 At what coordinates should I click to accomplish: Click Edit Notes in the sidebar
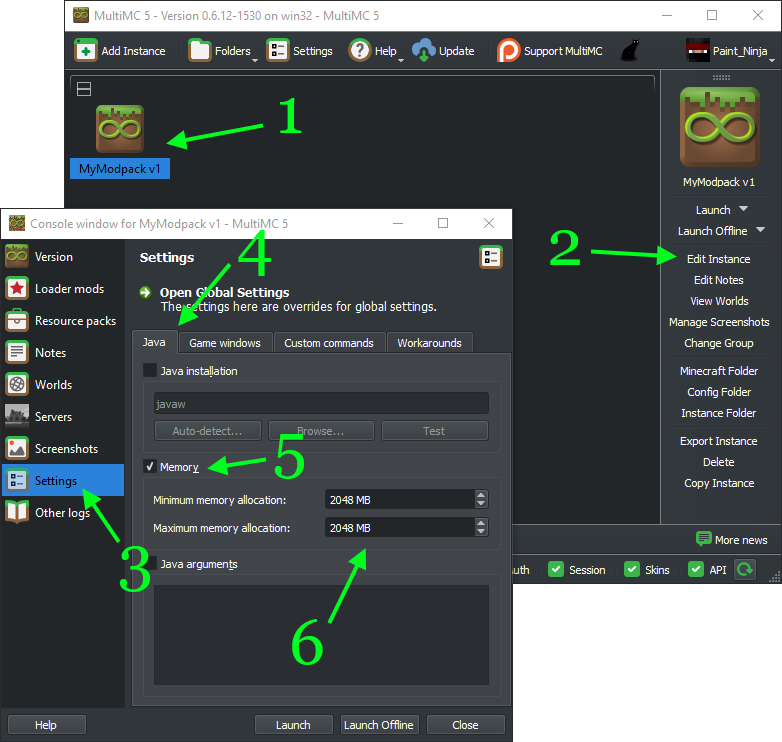click(719, 280)
